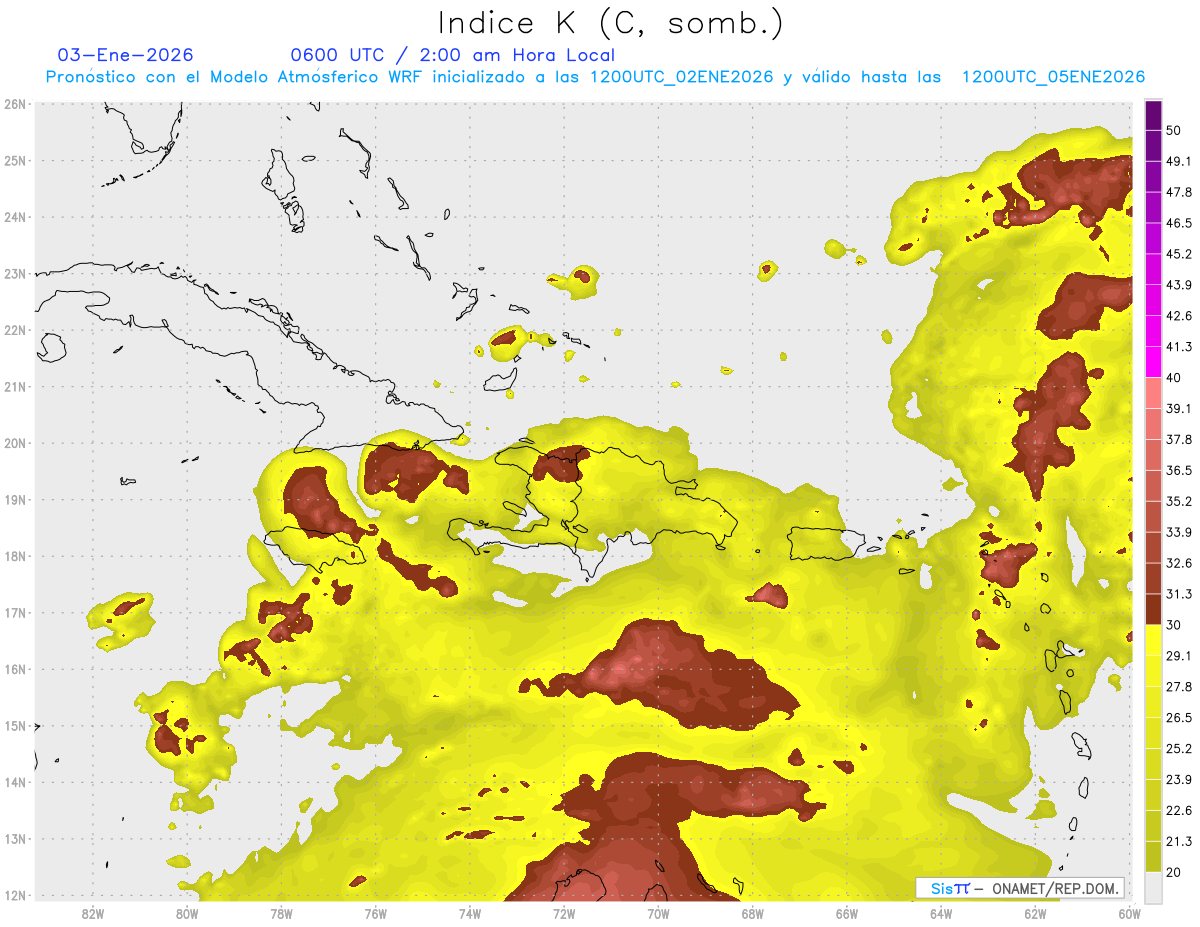Click the 76W longitude label

coord(375,913)
